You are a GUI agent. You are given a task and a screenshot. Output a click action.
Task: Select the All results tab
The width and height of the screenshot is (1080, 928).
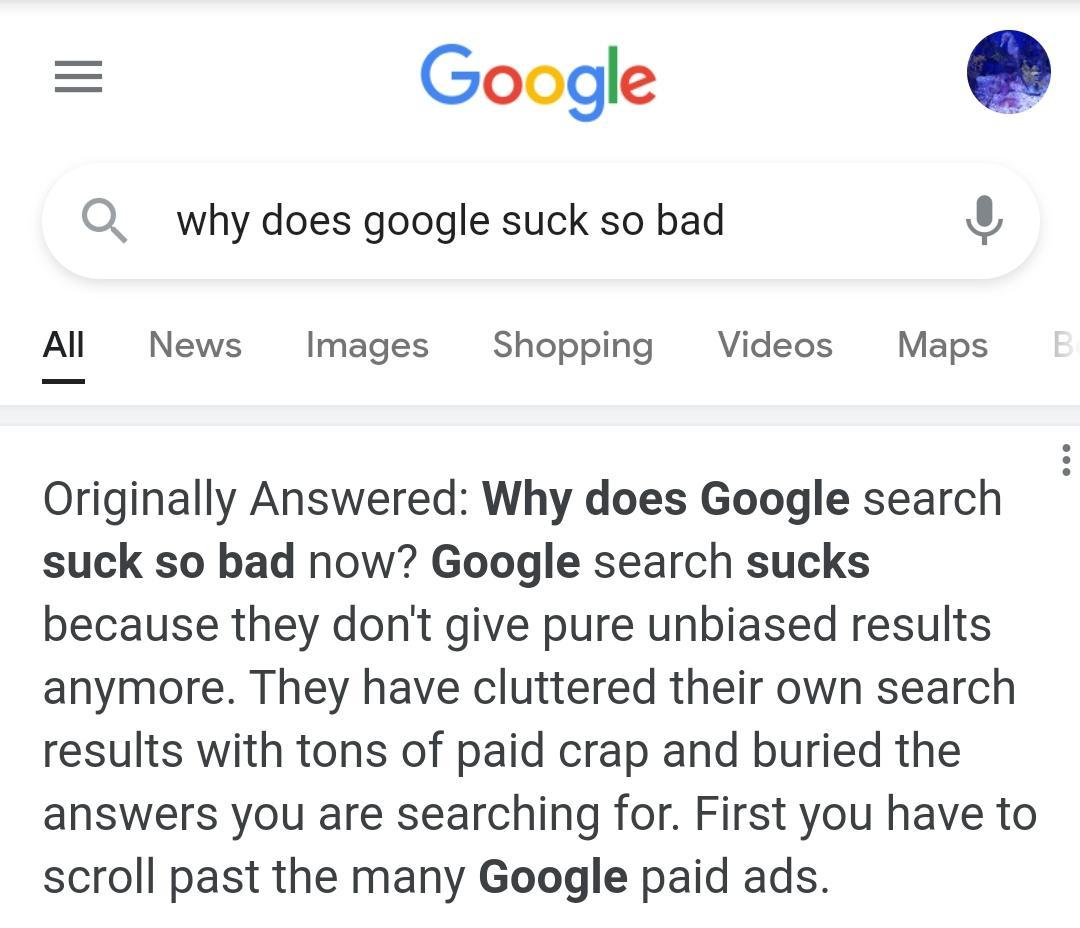[63, 344]
